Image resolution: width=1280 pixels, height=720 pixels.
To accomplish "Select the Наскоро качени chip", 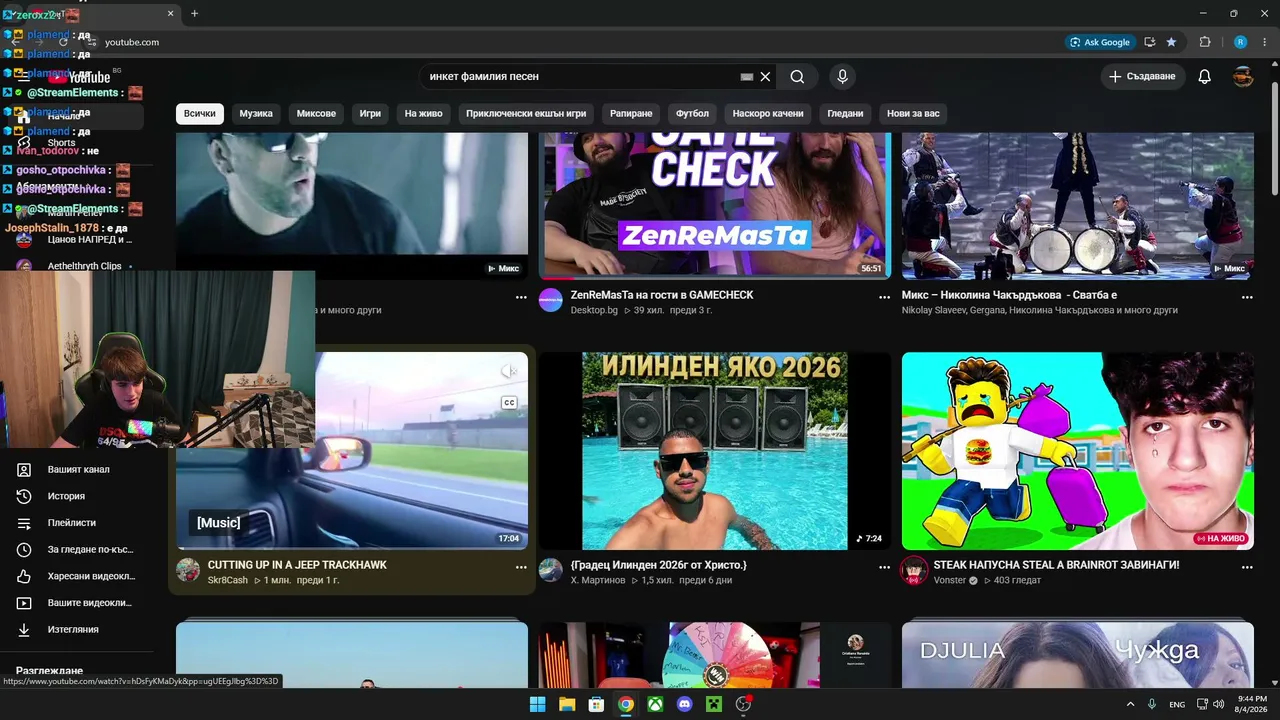I will [x=768, y=114].
